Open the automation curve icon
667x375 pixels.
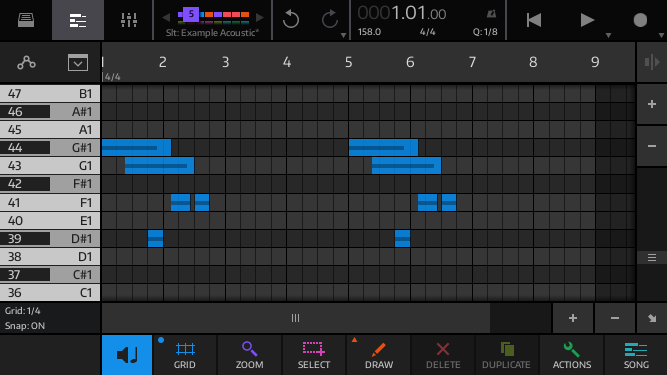26,63
